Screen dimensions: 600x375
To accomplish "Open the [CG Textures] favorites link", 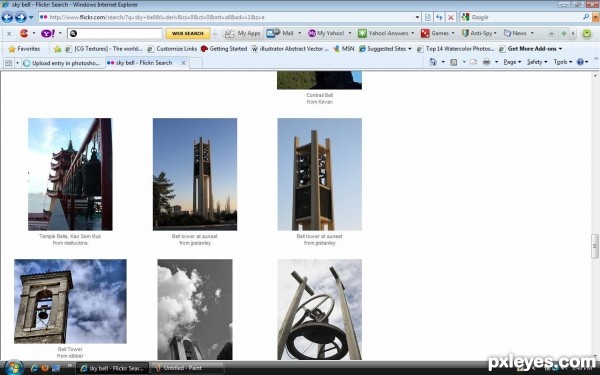I will tap(104, 49).
